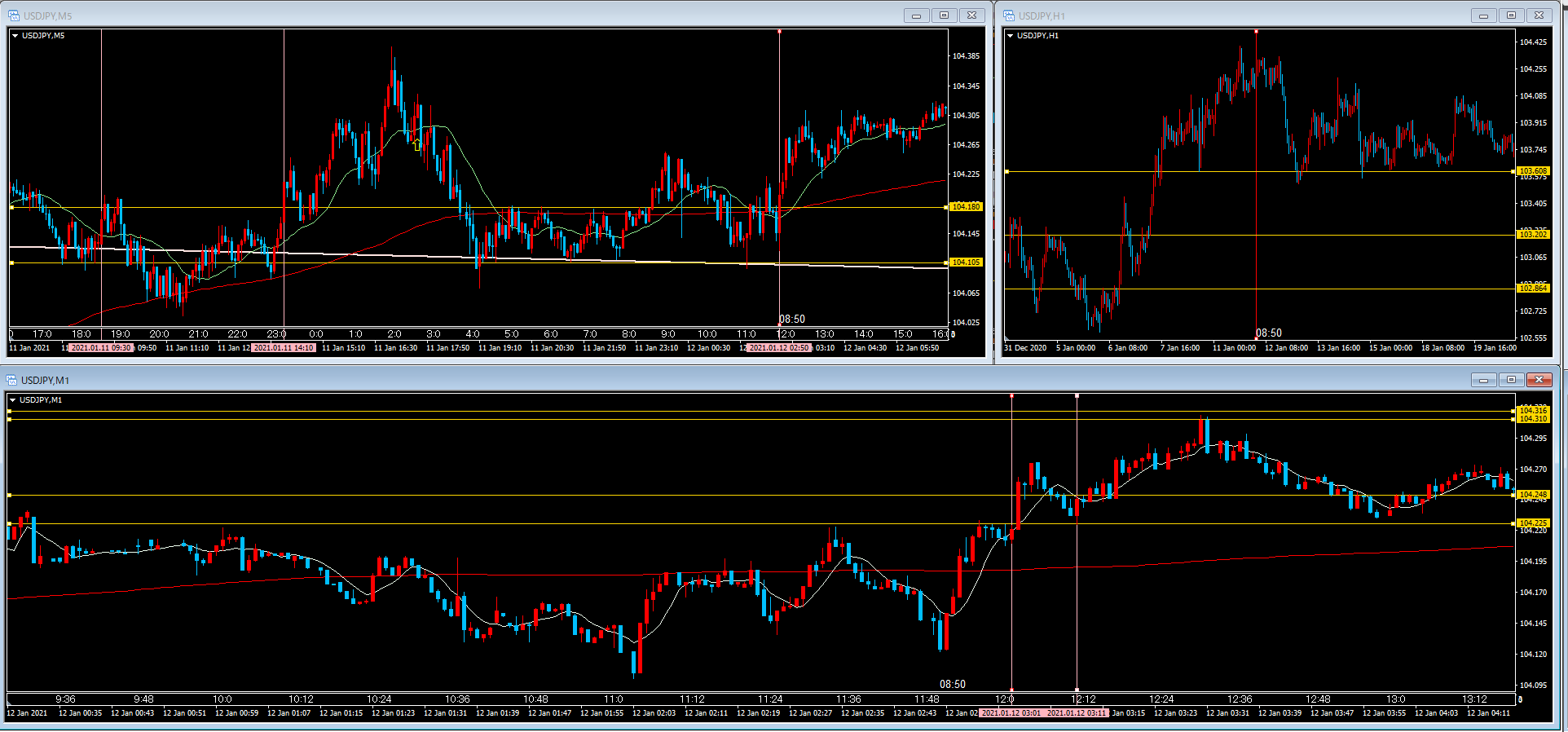Click the 2021.01.12 02:50 date marker on M5

point(779,348)
